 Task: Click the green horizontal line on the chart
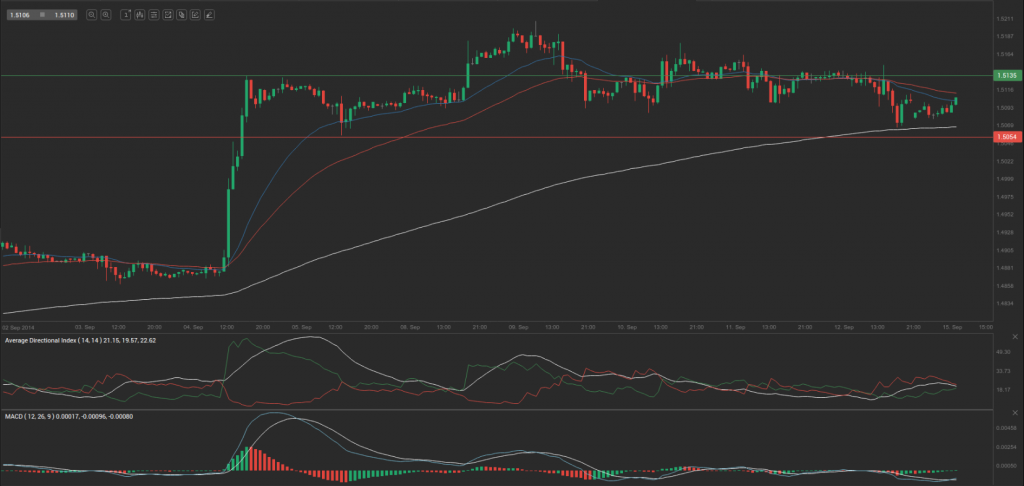tap(500, 75)
